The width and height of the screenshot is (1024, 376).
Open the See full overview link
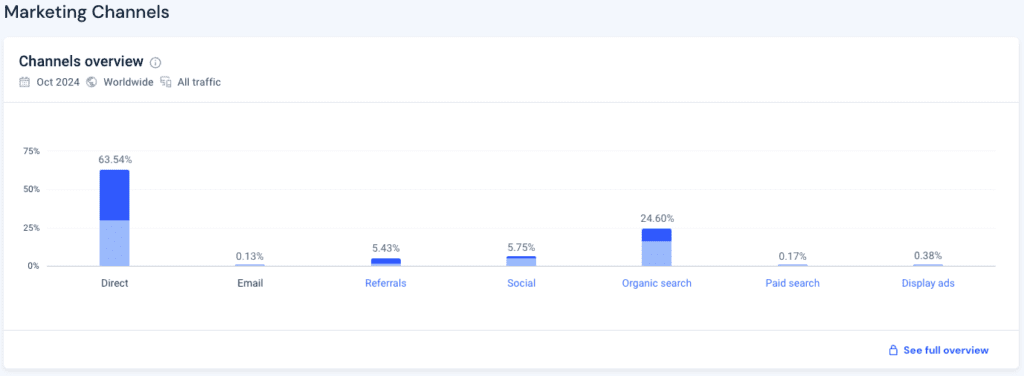(x=946, y=351)
